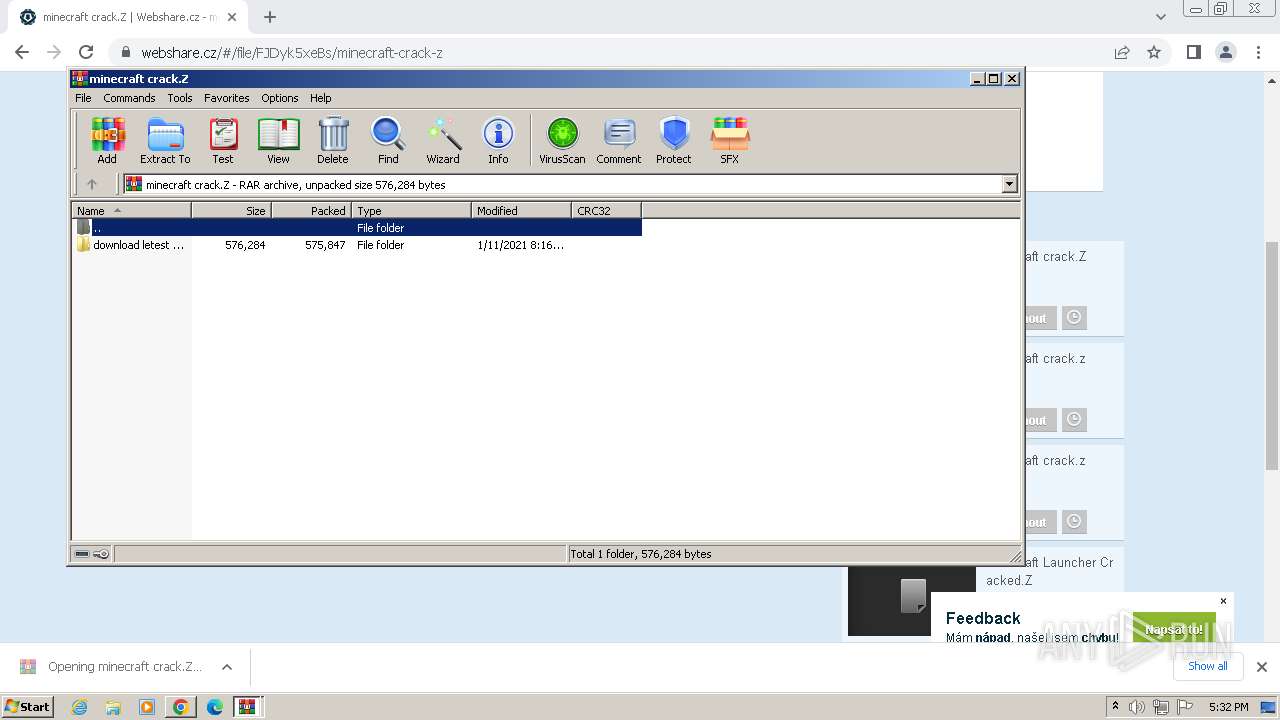Open Internet Explorer from taskbar
The width and height of the screenshot is (1280, 720).
tap(79, 707)
